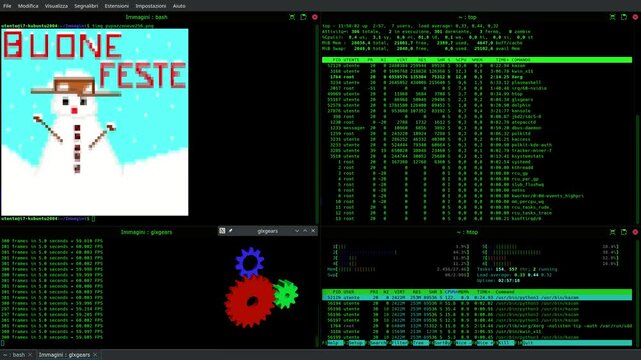Screen dimensions: 641x360
Task: Click Setup in htop function bar
Action: click(356, 343)
